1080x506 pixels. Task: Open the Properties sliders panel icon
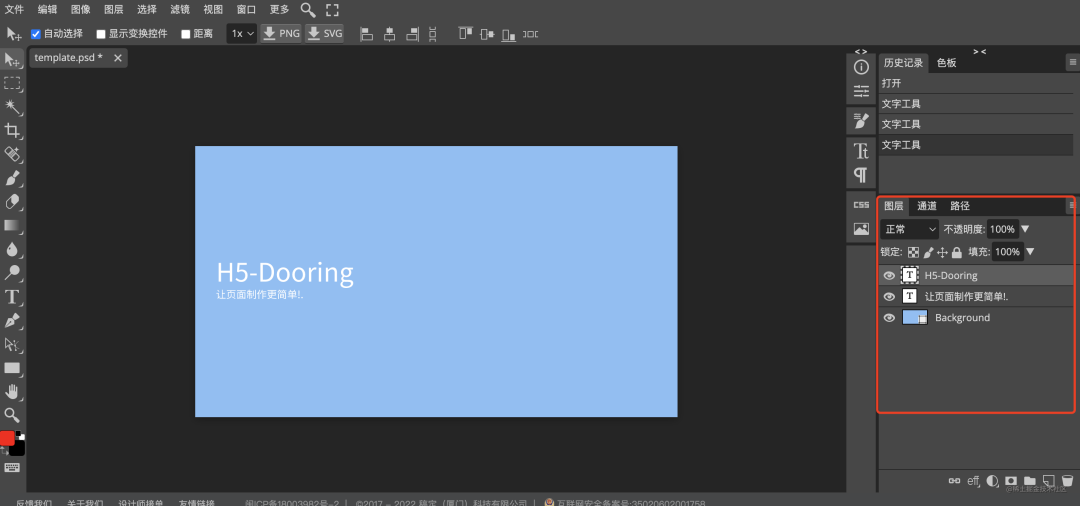(861, 91)
